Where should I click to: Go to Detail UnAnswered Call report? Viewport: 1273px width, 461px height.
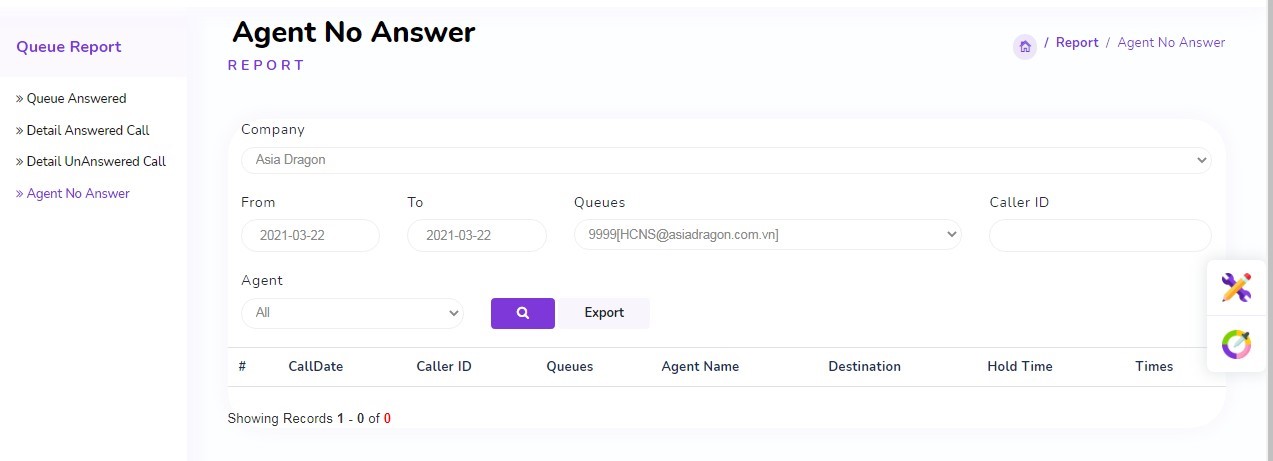tap(96, 162)
